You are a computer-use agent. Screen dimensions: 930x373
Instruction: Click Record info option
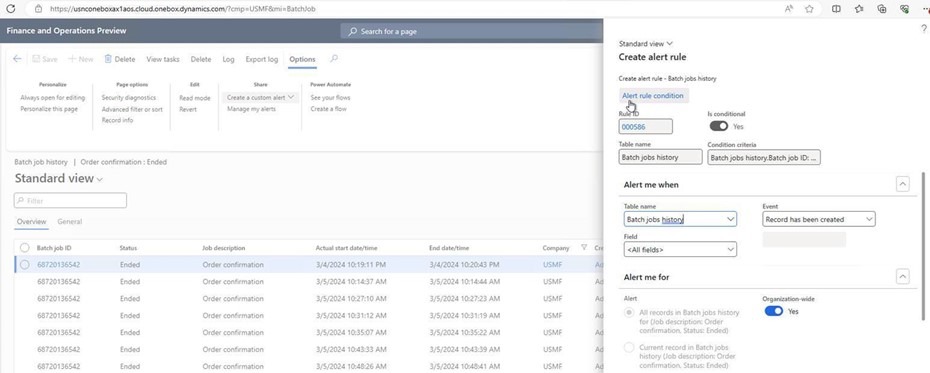click(117, 120)
